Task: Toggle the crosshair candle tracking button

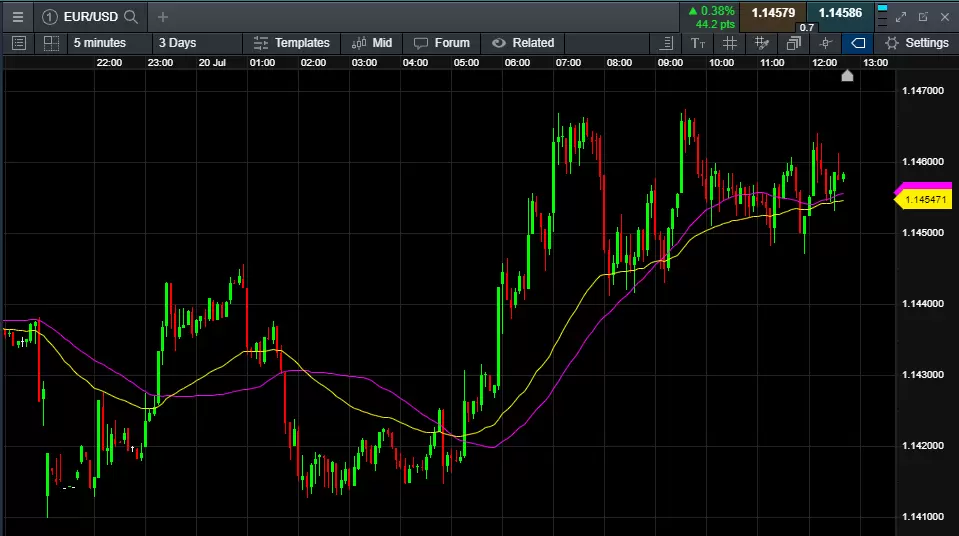Action: point(825,43)
